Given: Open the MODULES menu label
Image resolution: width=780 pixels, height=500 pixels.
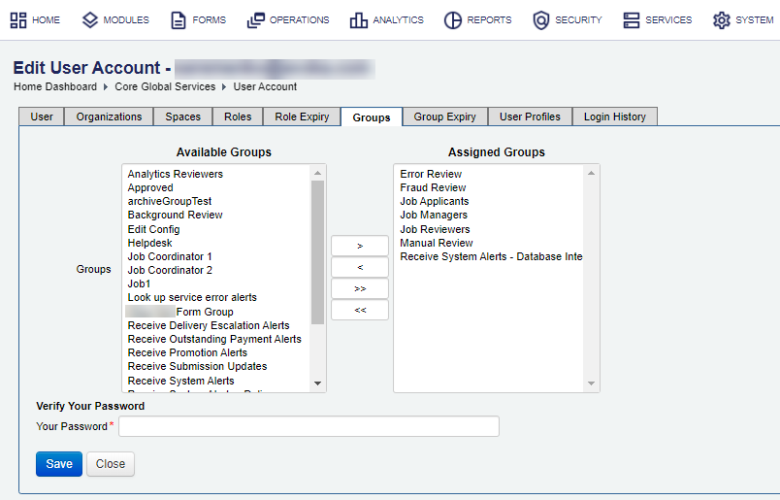Looking at the screenshot, I should tap(126, 20).
